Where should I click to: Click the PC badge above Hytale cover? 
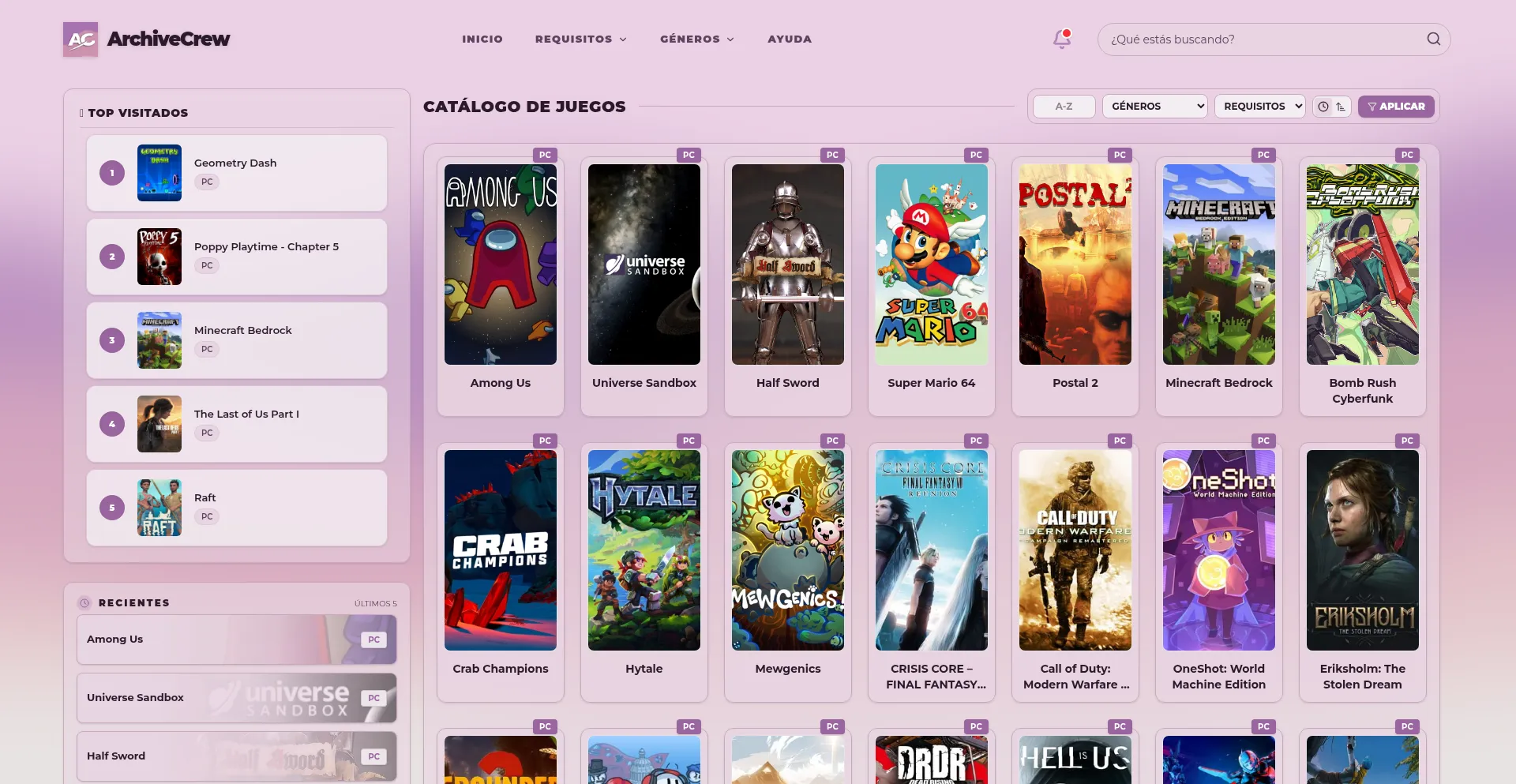click(689, 441)
